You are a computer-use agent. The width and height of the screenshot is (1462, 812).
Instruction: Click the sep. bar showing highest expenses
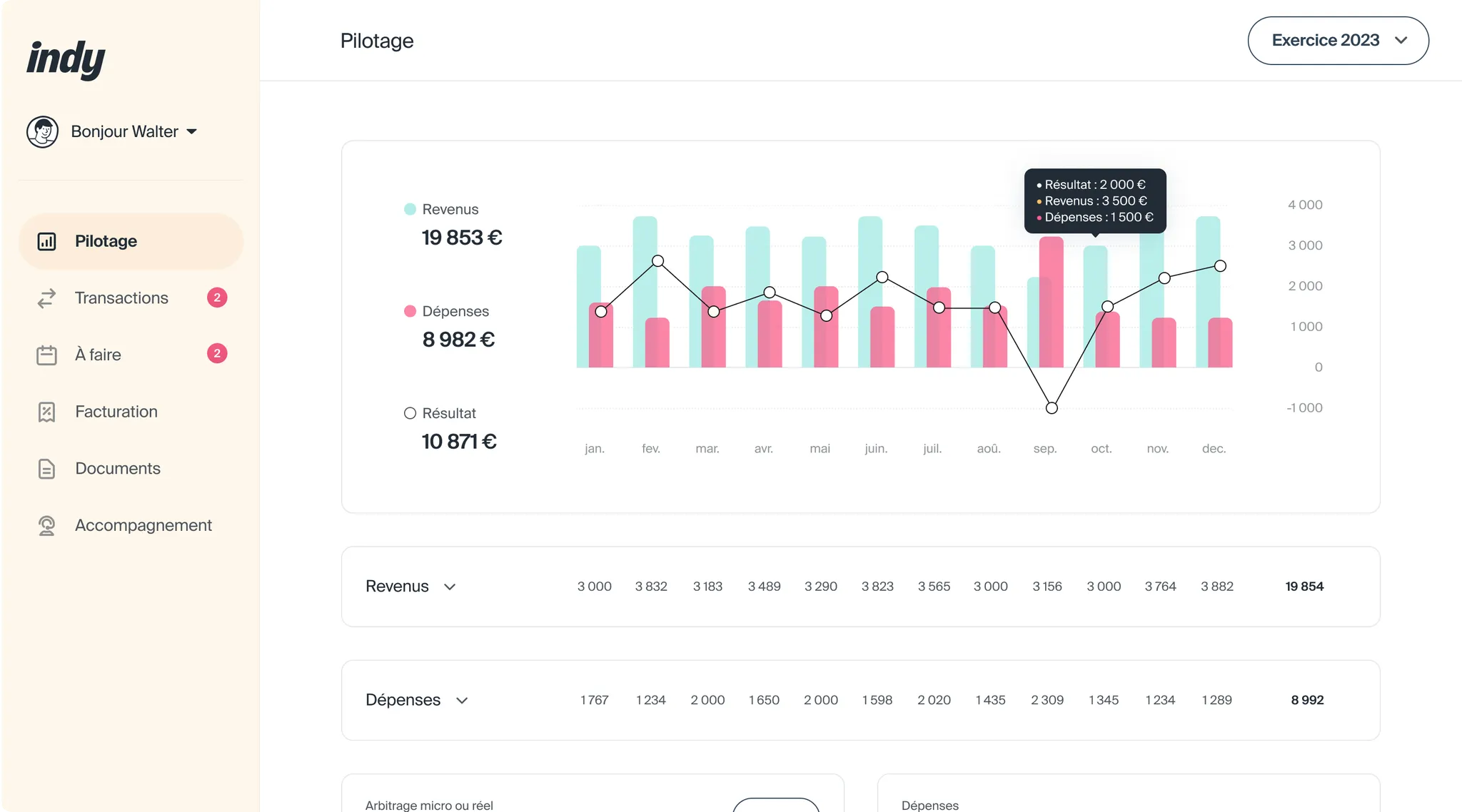(1051, 300)
